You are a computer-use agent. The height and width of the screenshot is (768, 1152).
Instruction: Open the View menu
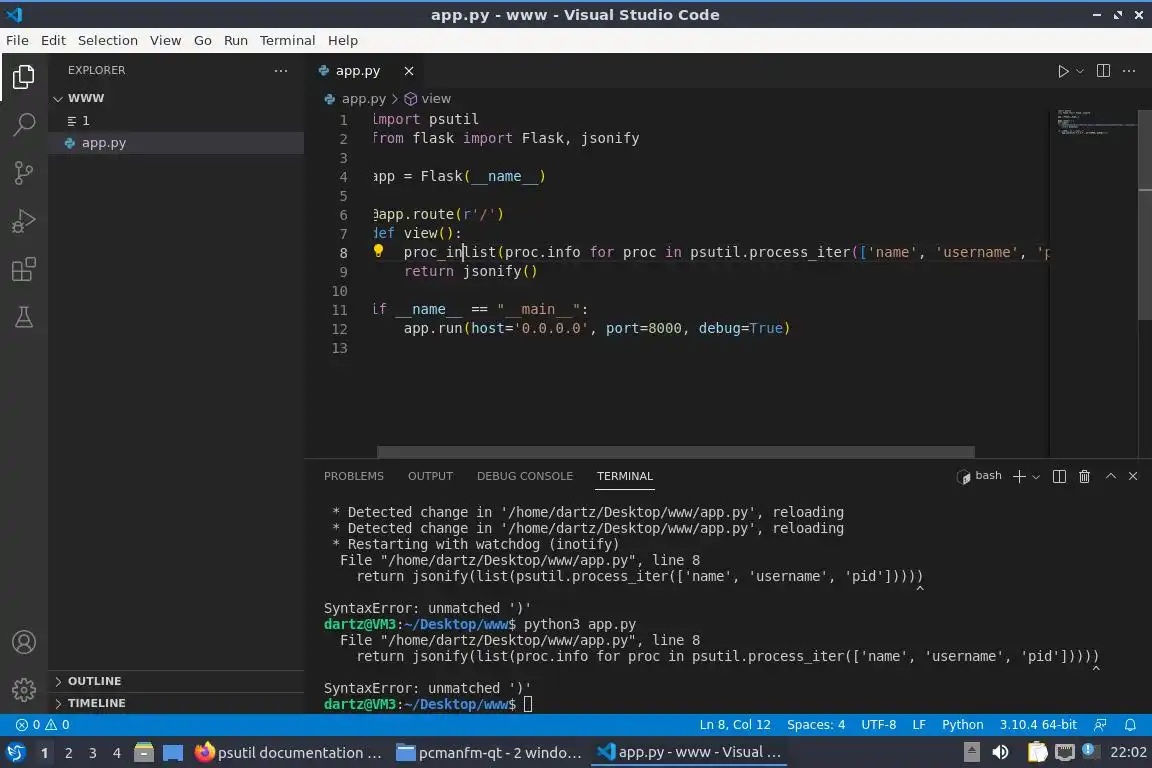[165, 40]
